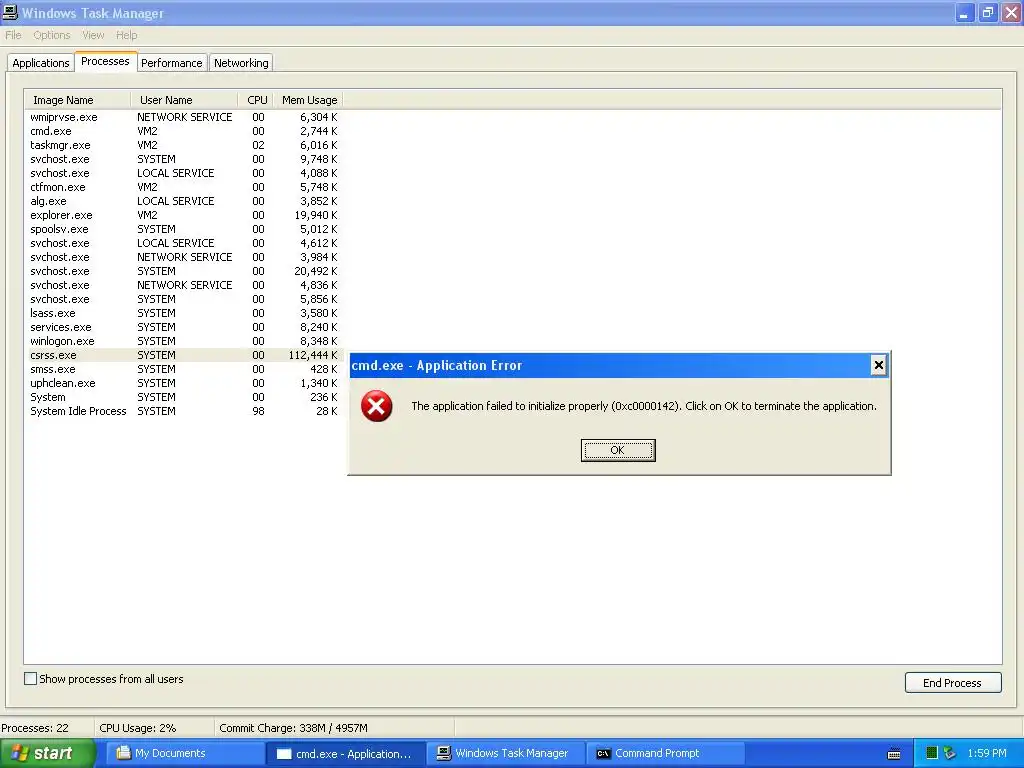Select the spoolsv.exe process
The height and width of the screenshot is (768, 1024).
point(184,229)
